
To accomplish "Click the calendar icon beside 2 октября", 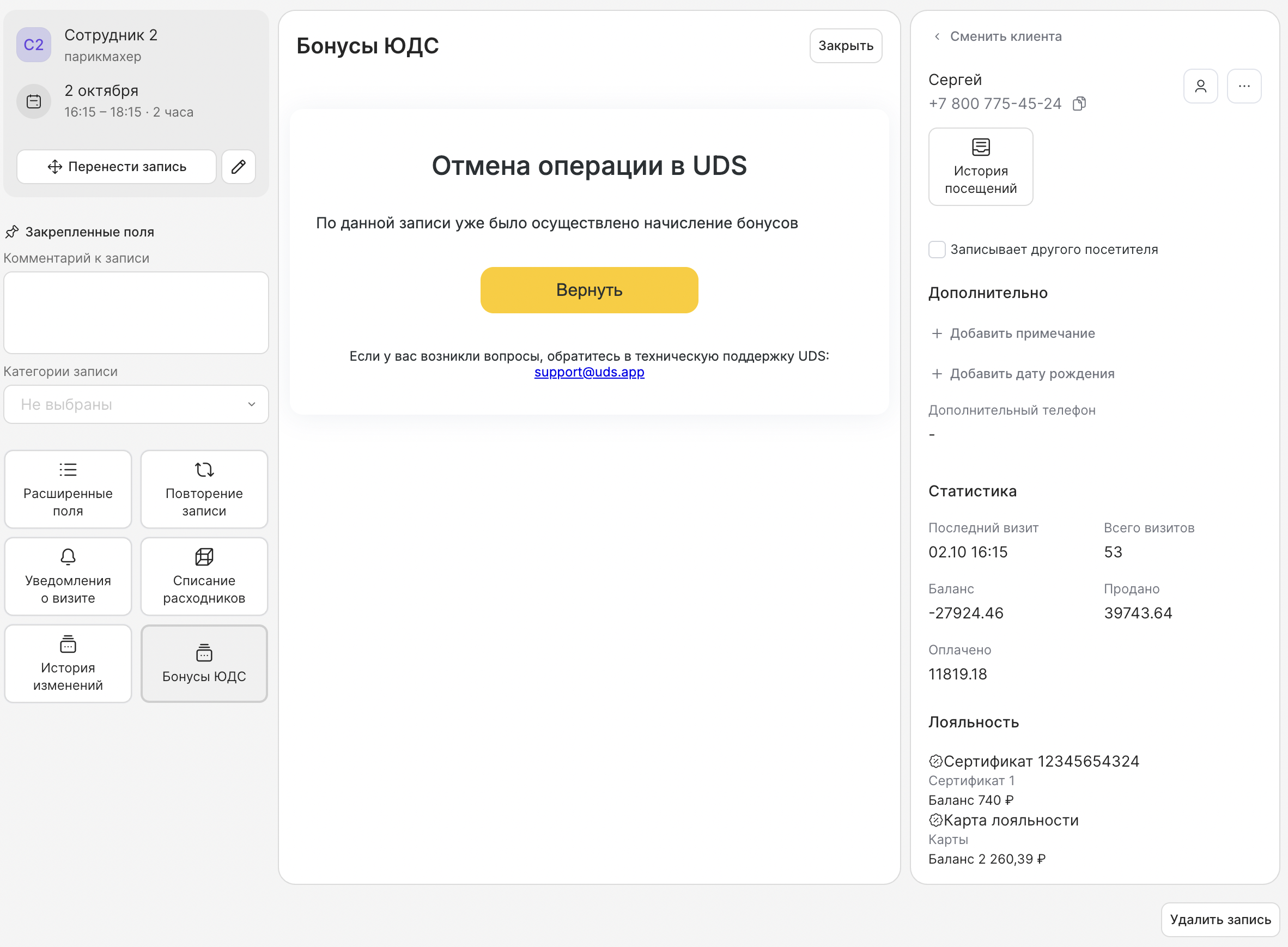I will click(34, 101).
